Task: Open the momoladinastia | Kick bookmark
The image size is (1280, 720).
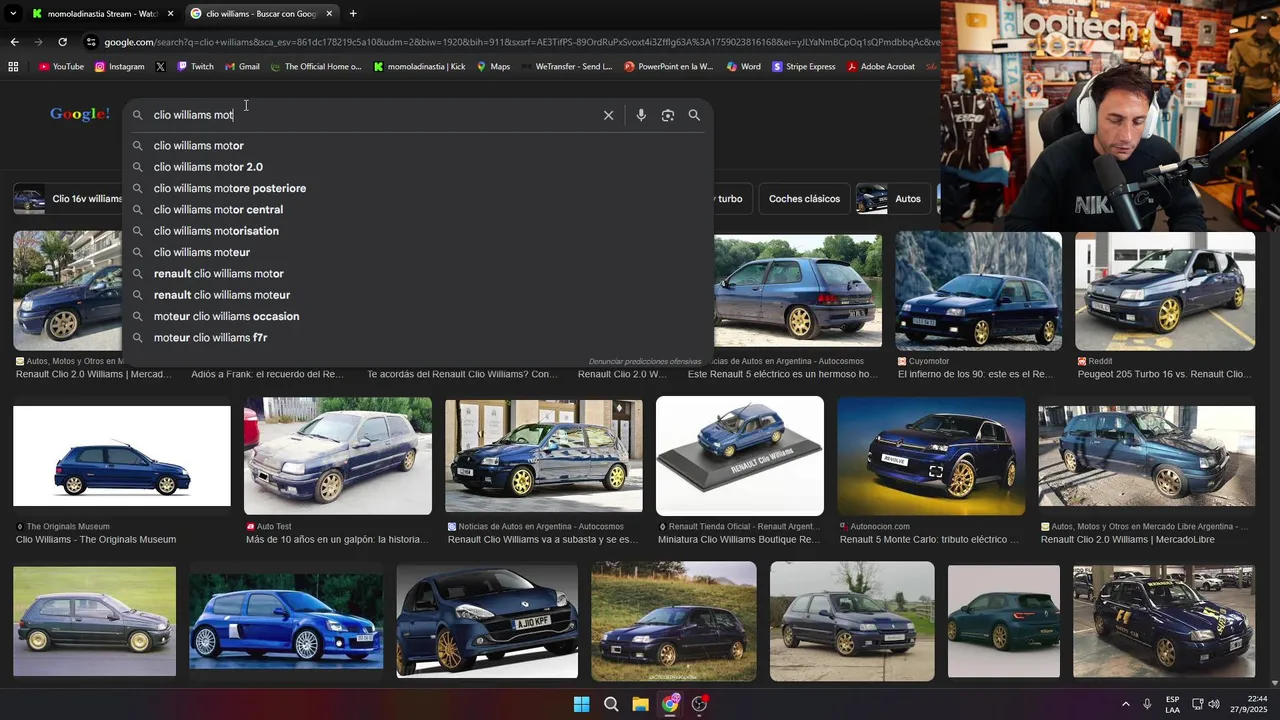Action: click(x=420, y=67)
